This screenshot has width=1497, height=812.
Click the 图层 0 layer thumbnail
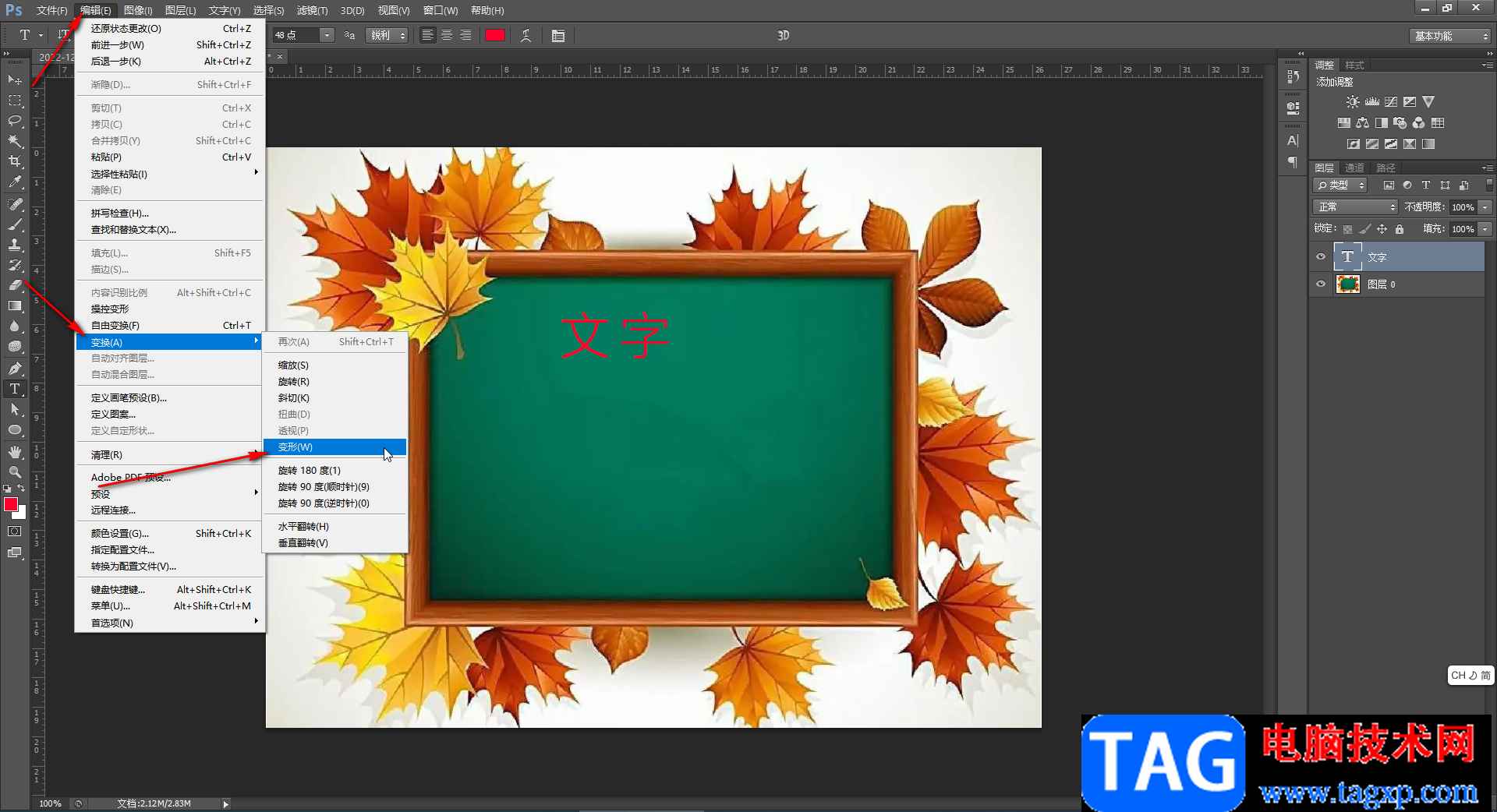pyautogui.click(x=1348, y=284)
